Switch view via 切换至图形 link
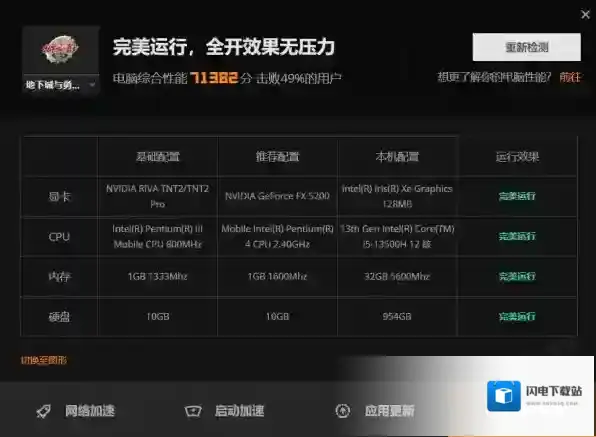 pyautogui.click(x=44, y=360)
